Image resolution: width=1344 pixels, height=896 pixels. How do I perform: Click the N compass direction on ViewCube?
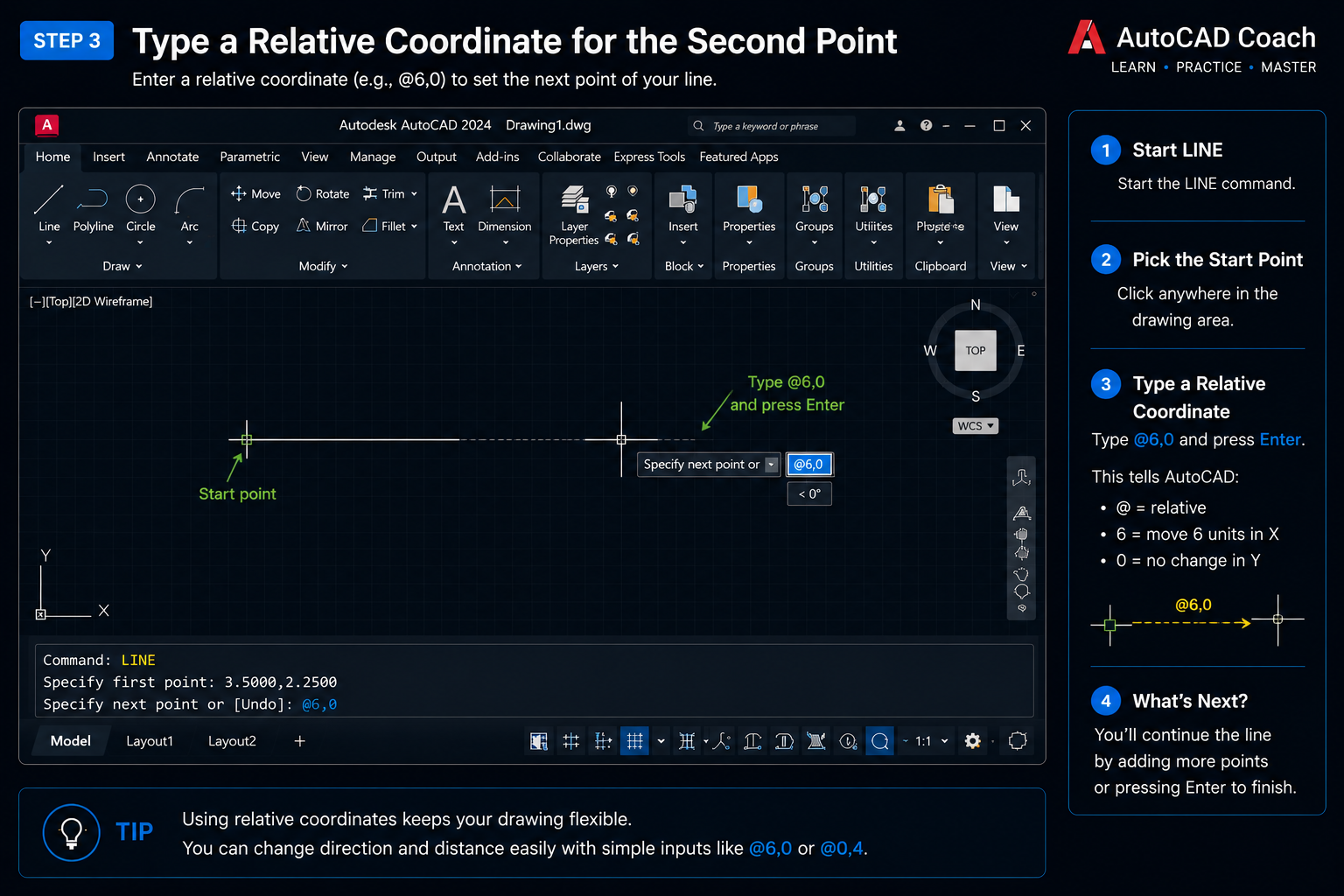(x=976, y=305)
